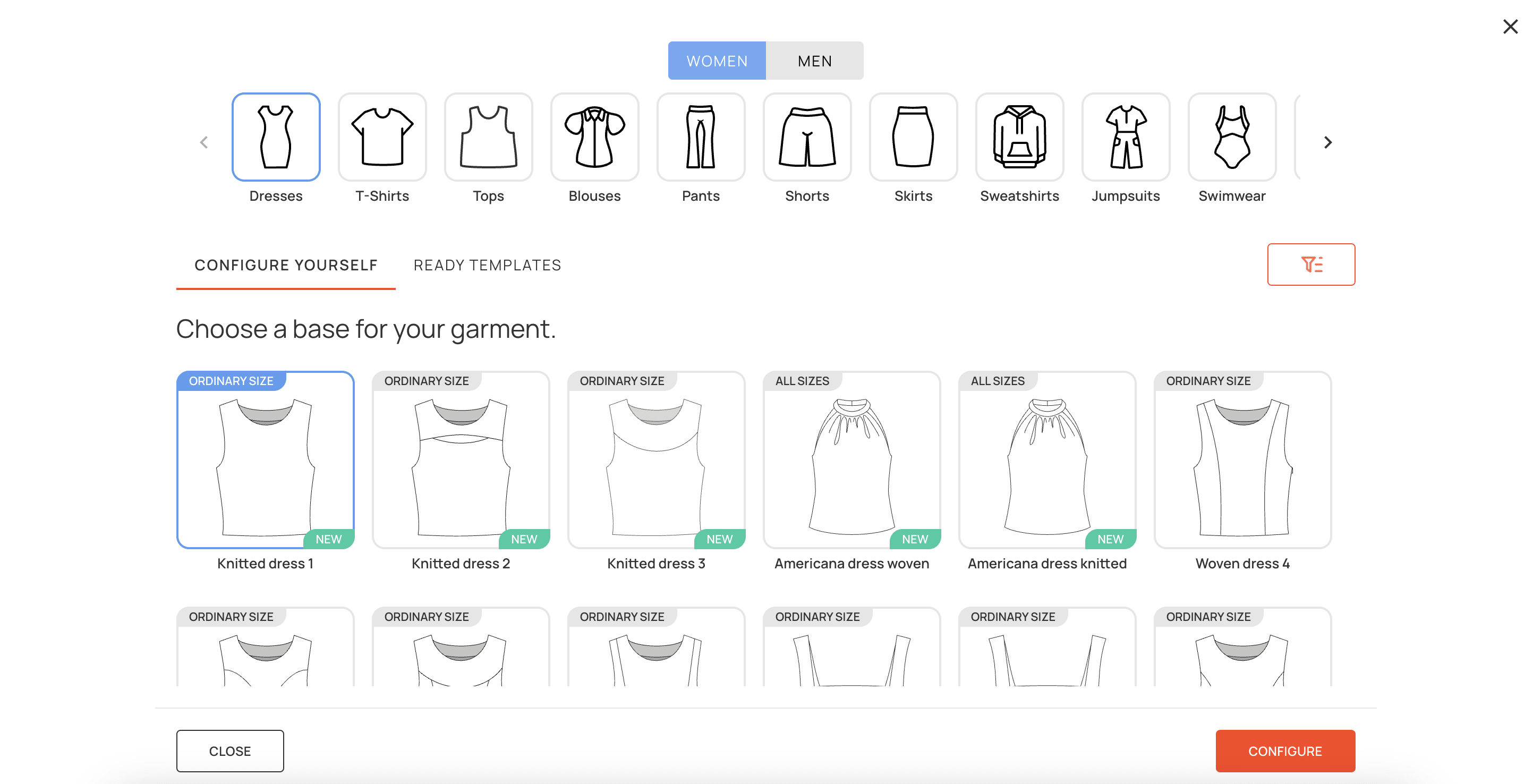The image size is (1533, 784).
Task: Choose the Knitted dress 2 thumbnail
Action: coord(461,460)
